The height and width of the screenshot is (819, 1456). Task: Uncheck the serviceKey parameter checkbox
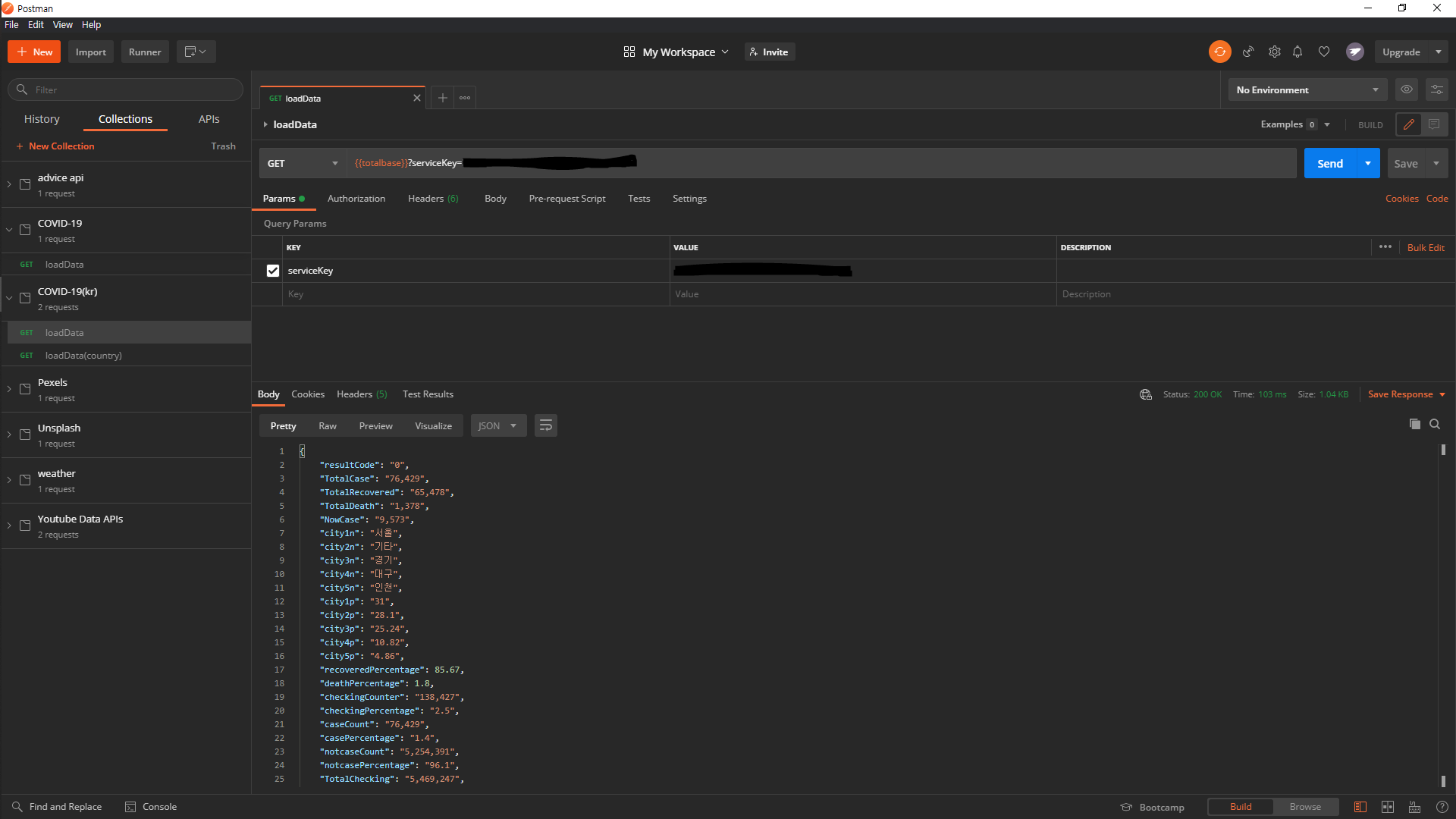[273, 271]
